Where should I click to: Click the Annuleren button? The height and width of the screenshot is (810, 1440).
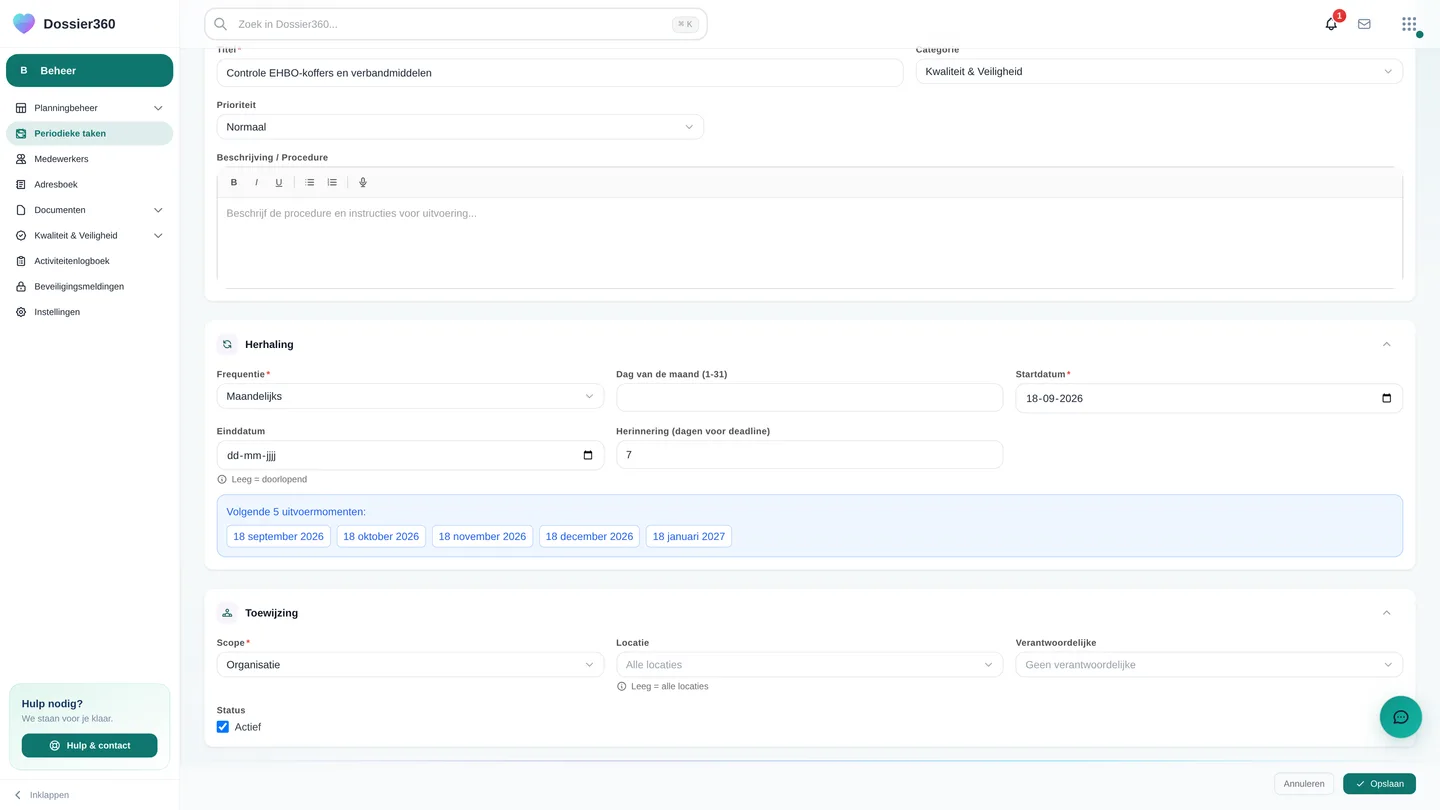tap(1304, 784)
